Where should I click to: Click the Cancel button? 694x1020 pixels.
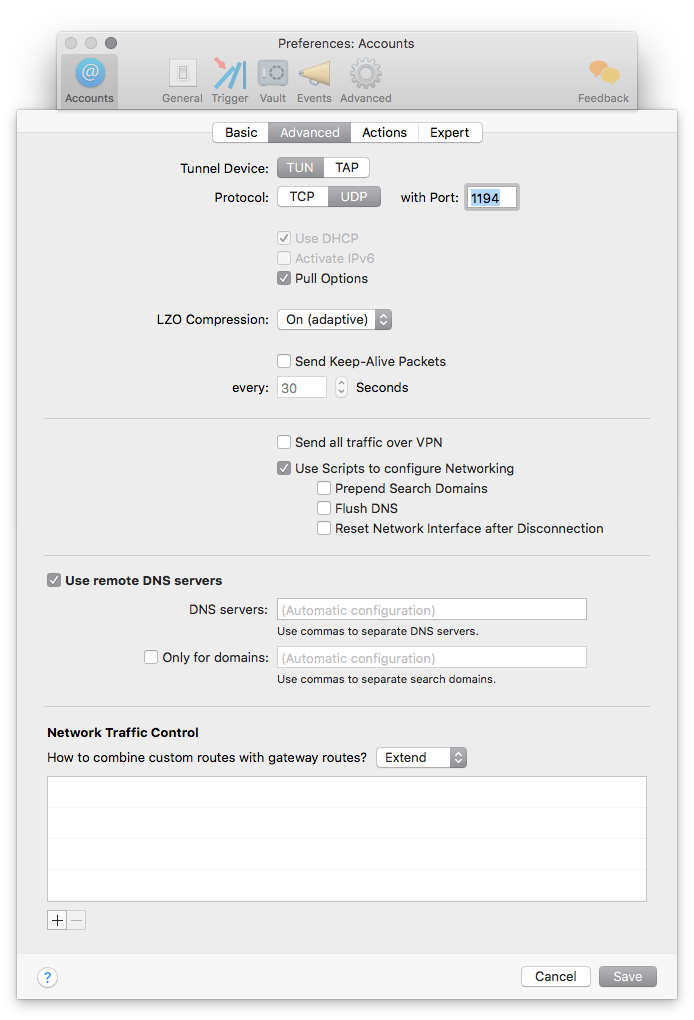[x=555, y=976]
